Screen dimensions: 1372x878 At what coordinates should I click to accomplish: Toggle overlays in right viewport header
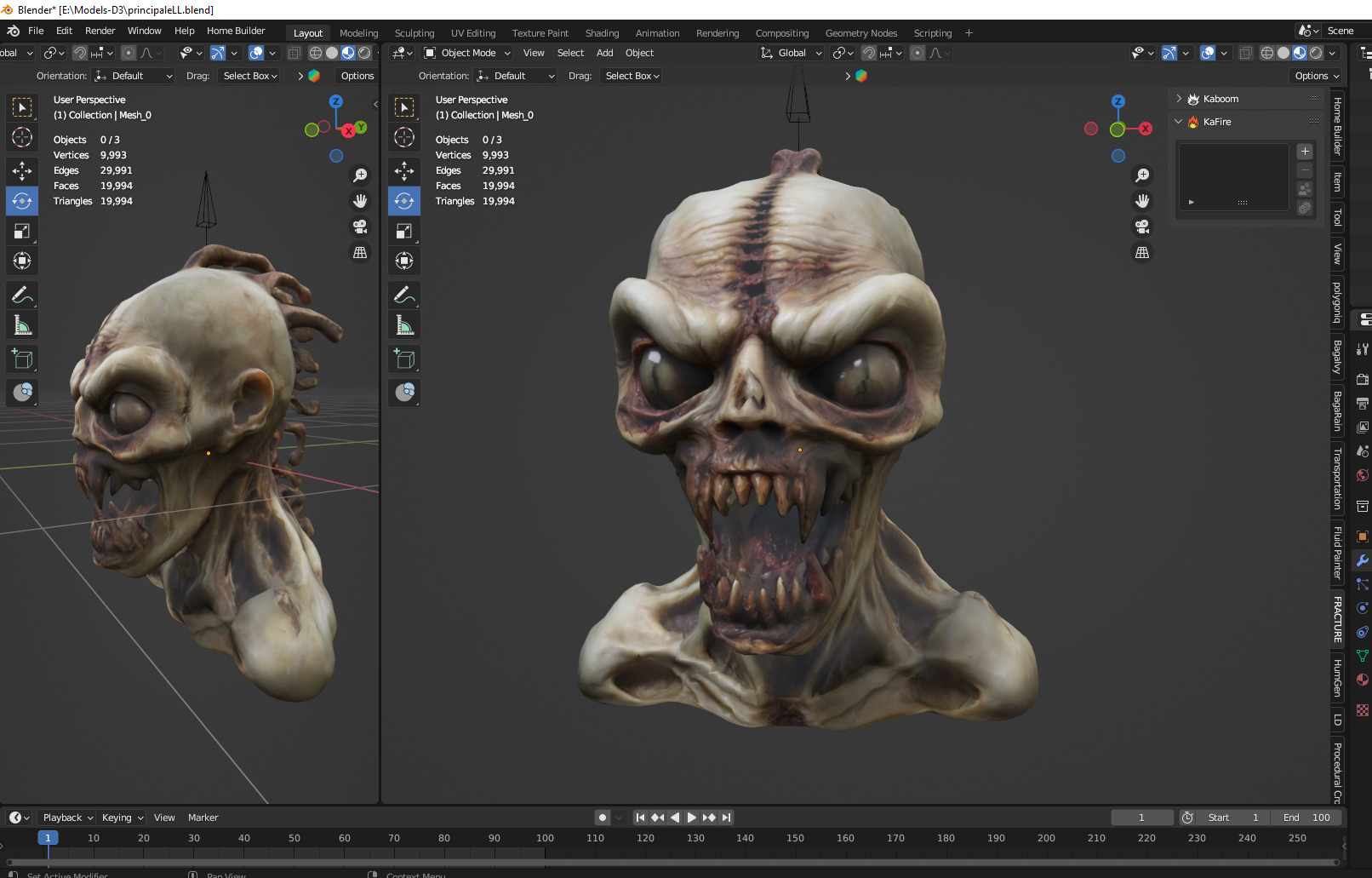pyautogui.click(x=1207, y=53)
